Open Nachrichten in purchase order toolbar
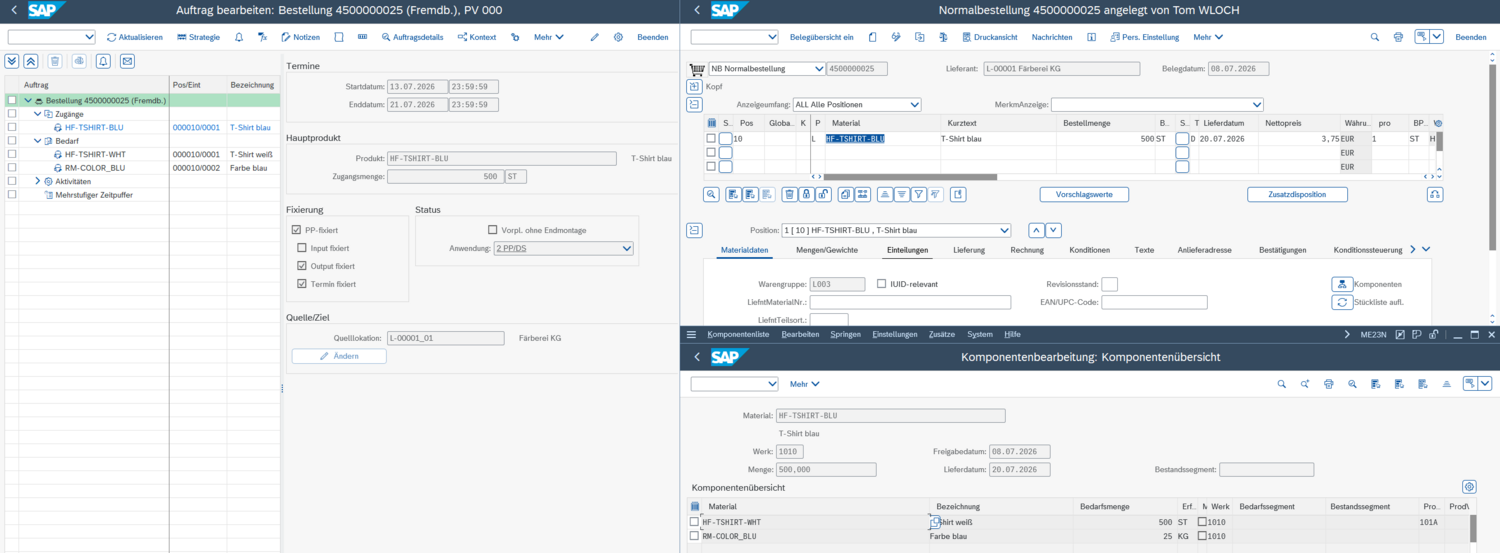The image size is (1500, 553). [x=1052, y=37]
